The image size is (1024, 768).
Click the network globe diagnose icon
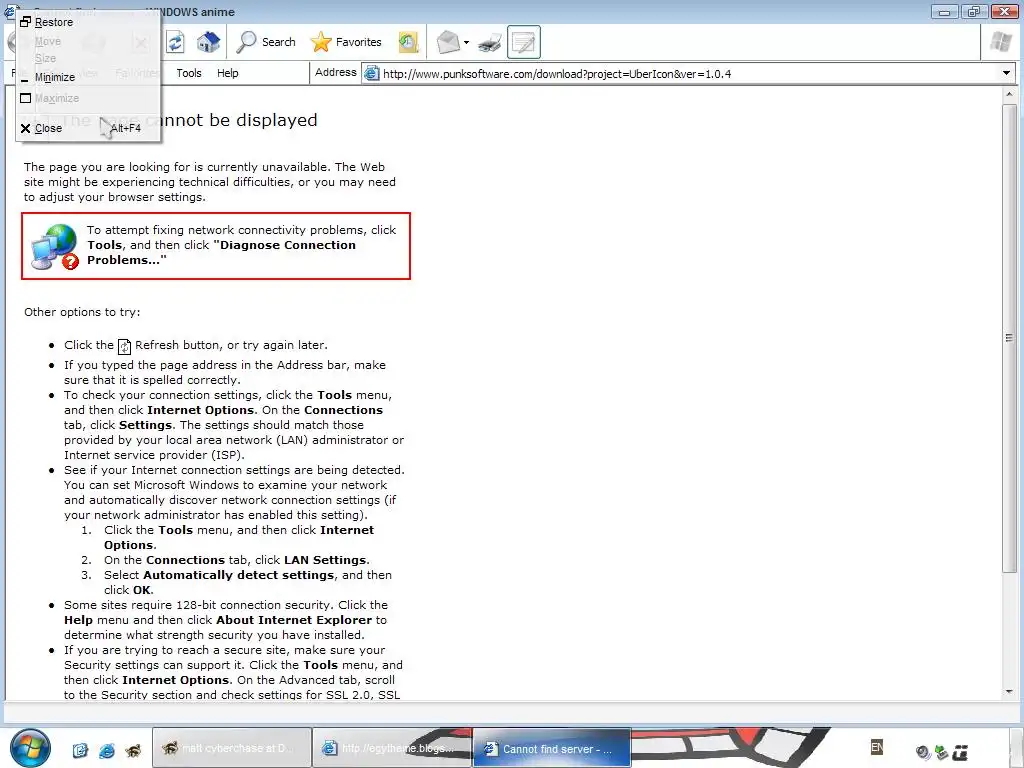(55, 246)
